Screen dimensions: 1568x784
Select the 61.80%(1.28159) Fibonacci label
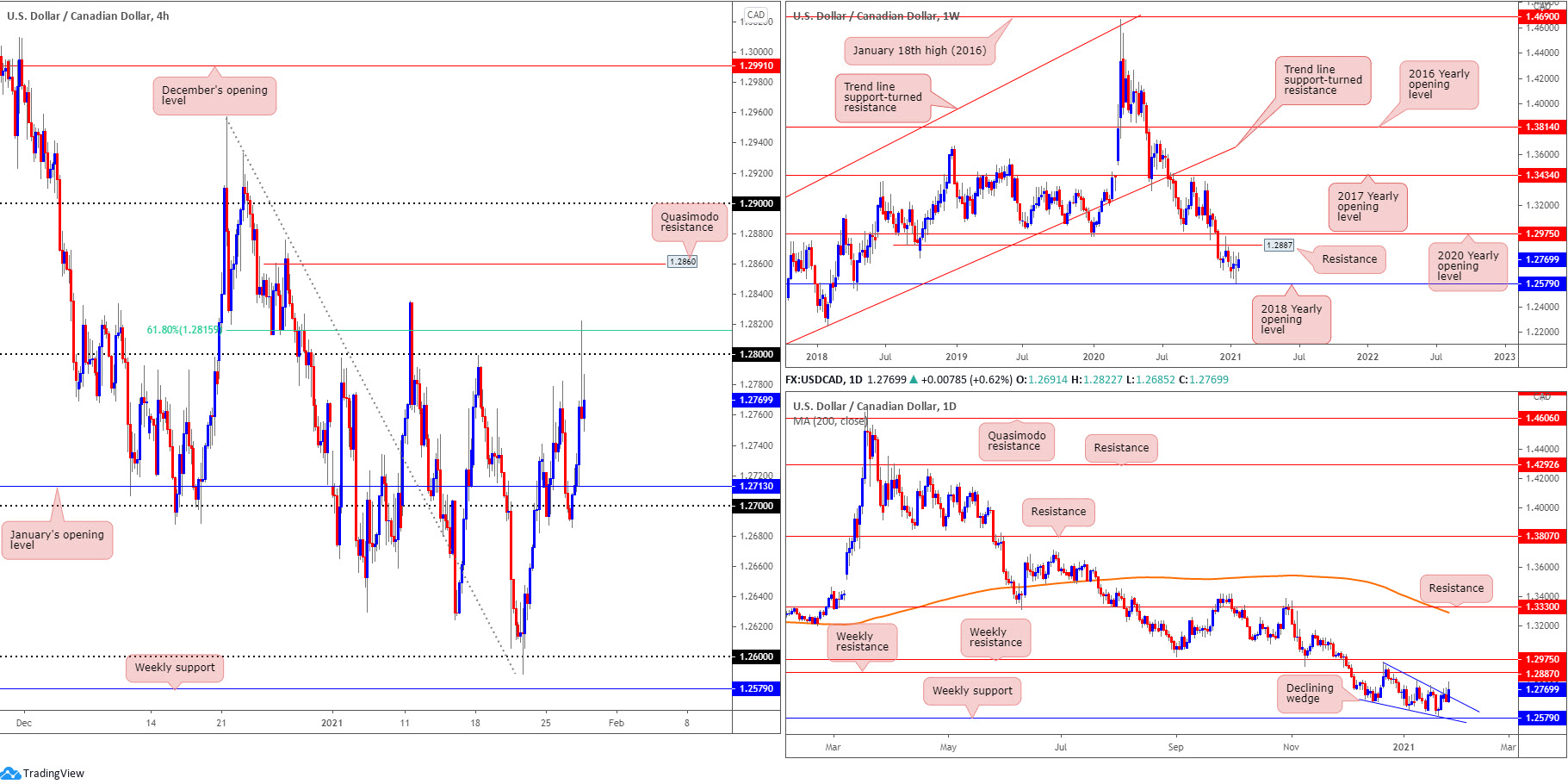[x=183, y=330]
